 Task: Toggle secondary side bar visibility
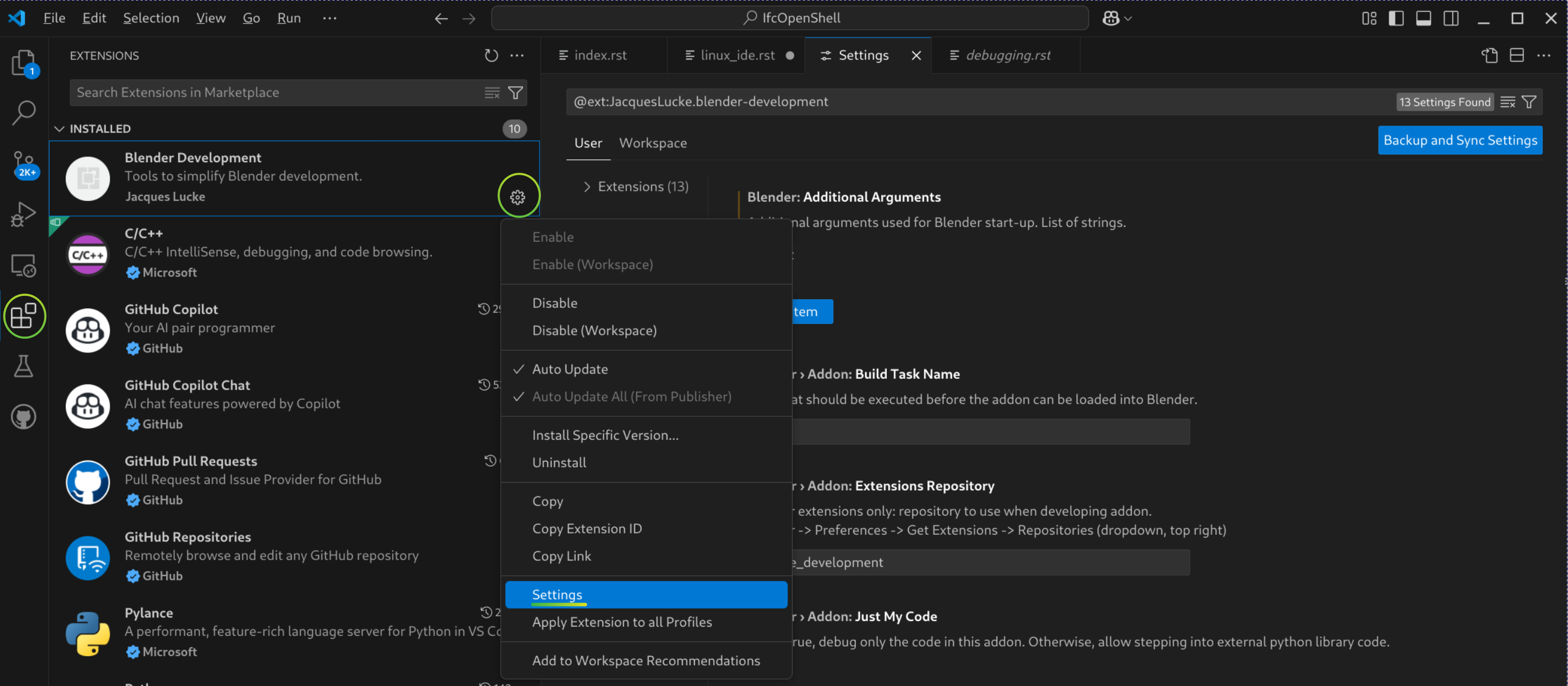pos(1451,18)
